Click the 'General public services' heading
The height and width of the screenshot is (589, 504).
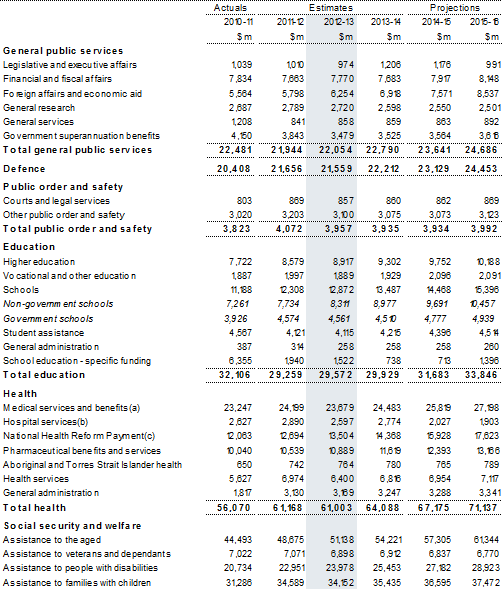(63, 51)
